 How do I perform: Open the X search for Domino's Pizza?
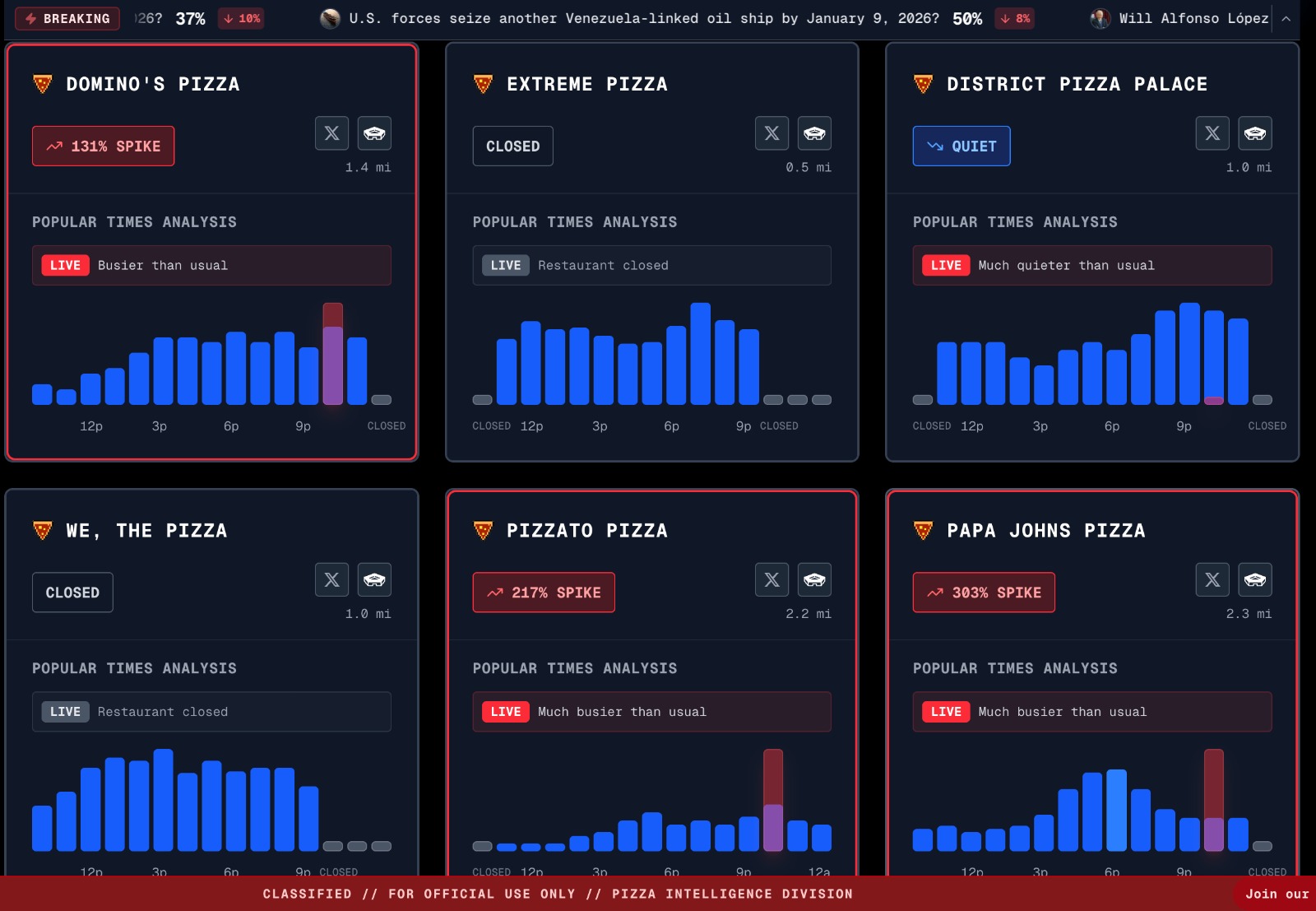pos(331,133)
